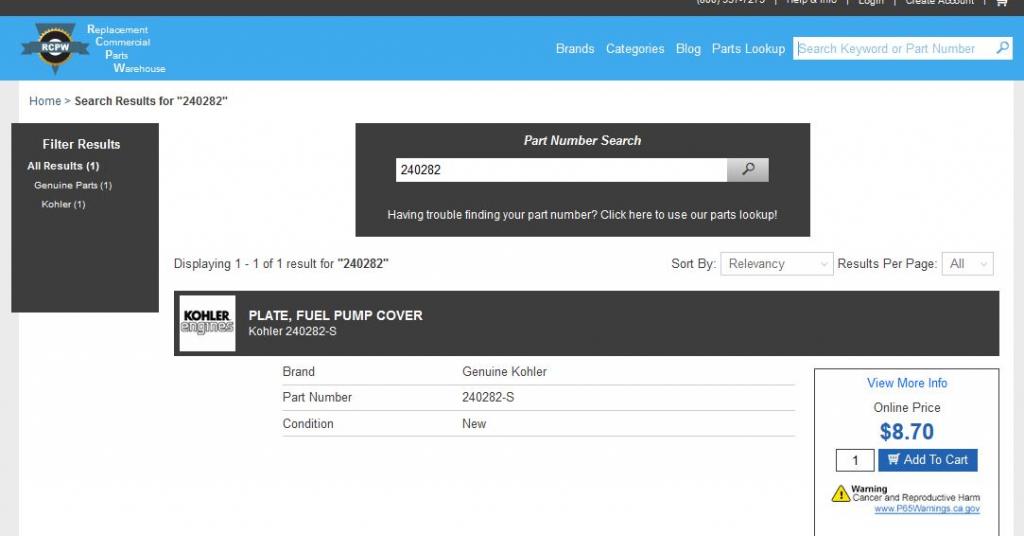
Task: Filter by Kohler (1)
Action: 63,204
